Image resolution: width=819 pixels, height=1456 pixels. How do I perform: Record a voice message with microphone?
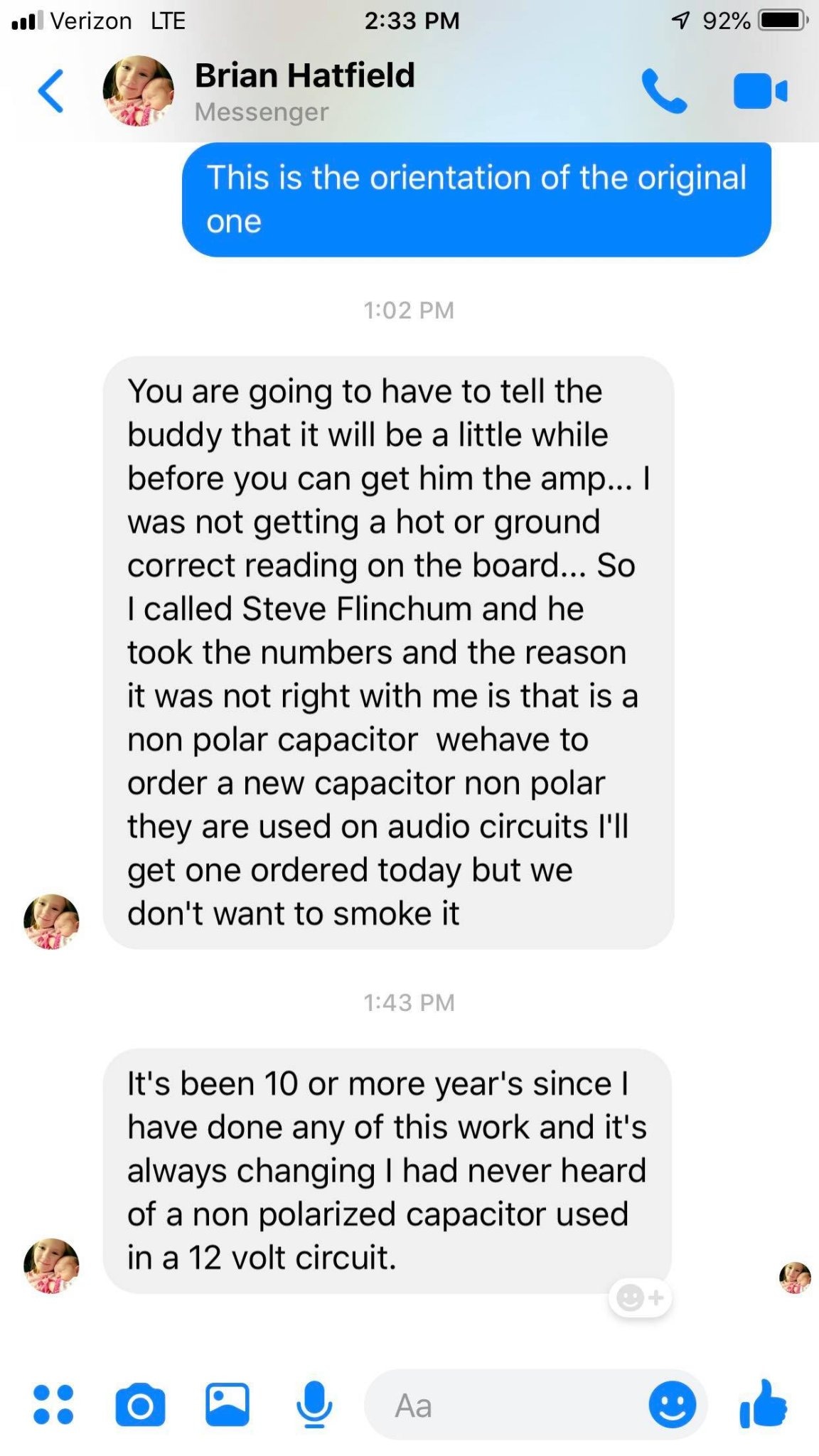tap(314, 1405)
